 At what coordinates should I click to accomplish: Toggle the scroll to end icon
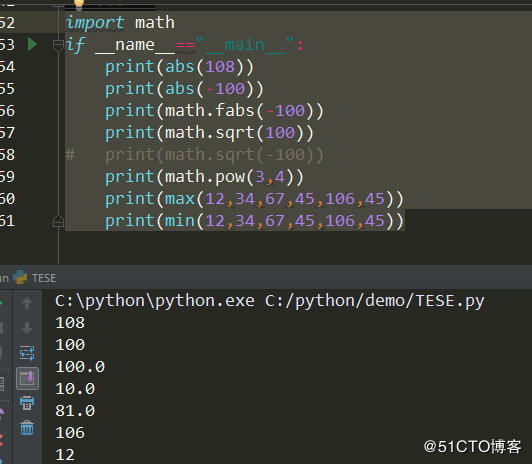pos(27,378)
